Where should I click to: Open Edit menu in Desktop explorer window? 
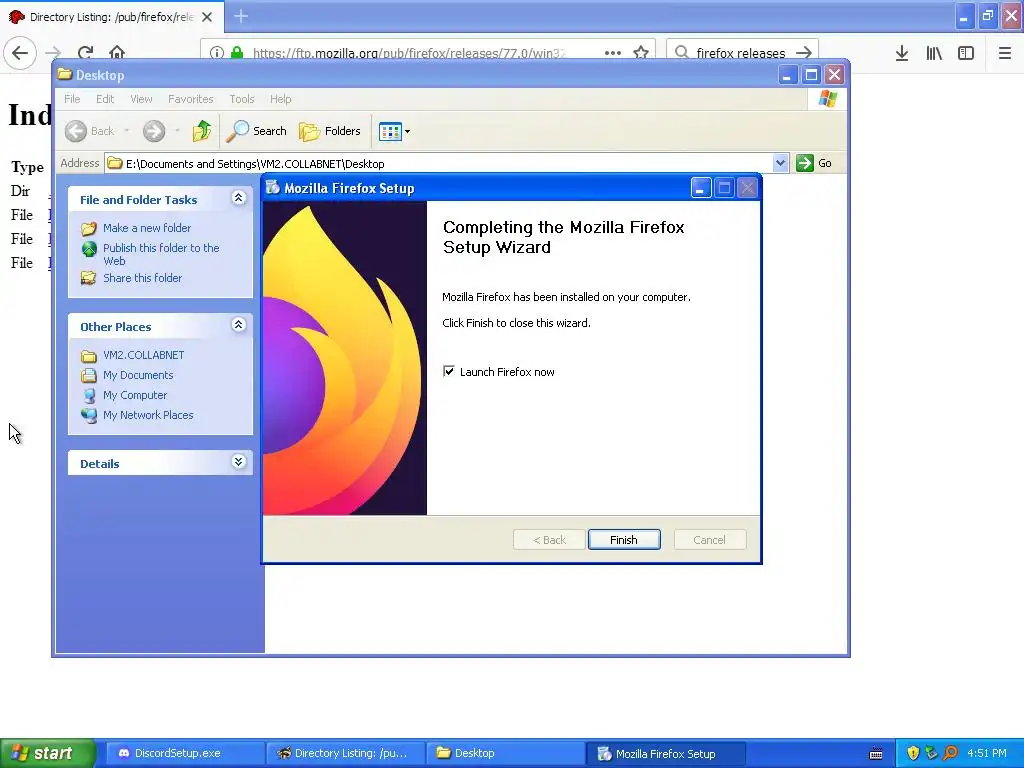tap(104, 99)
